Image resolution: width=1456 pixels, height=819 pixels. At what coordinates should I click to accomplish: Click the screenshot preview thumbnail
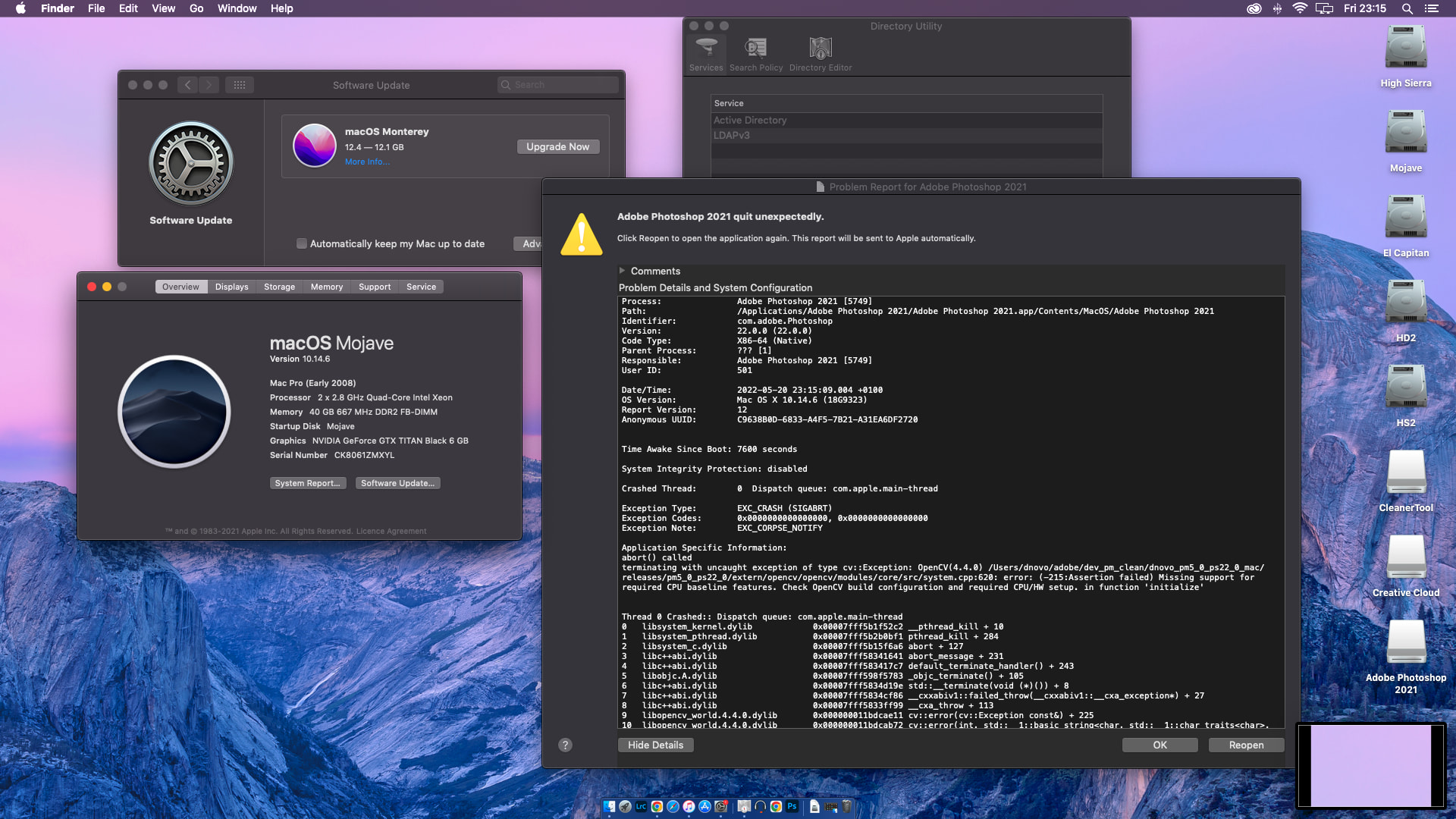1371,766
